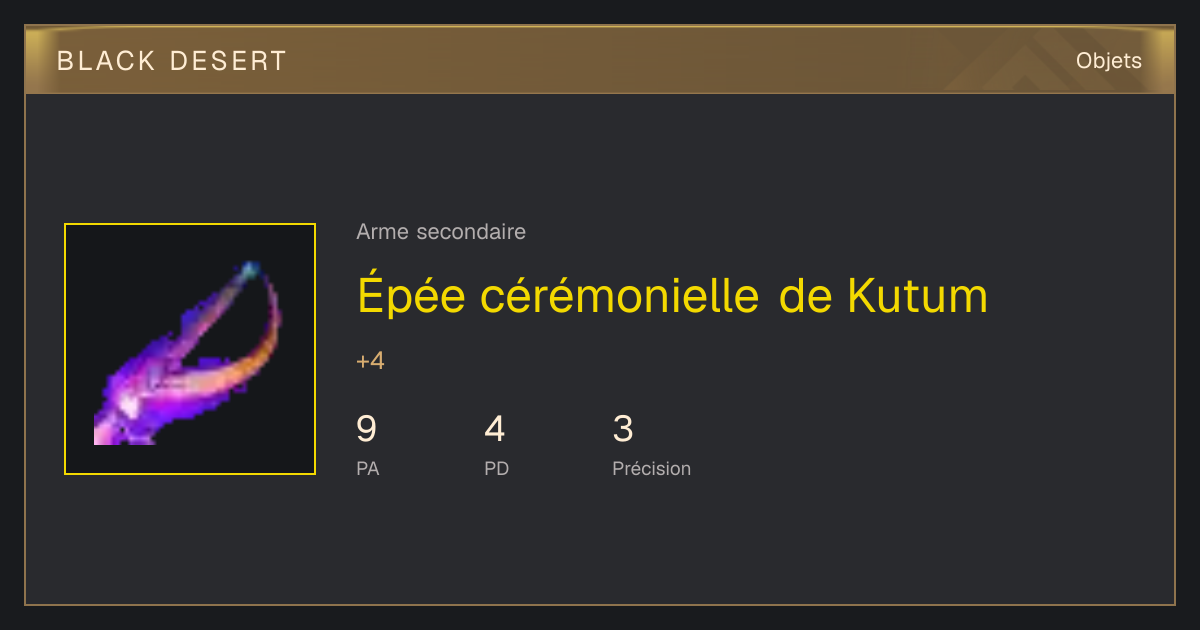
Task: Select the +4 enhancement level
Action: pyautogui.click(x=370, y=361)
